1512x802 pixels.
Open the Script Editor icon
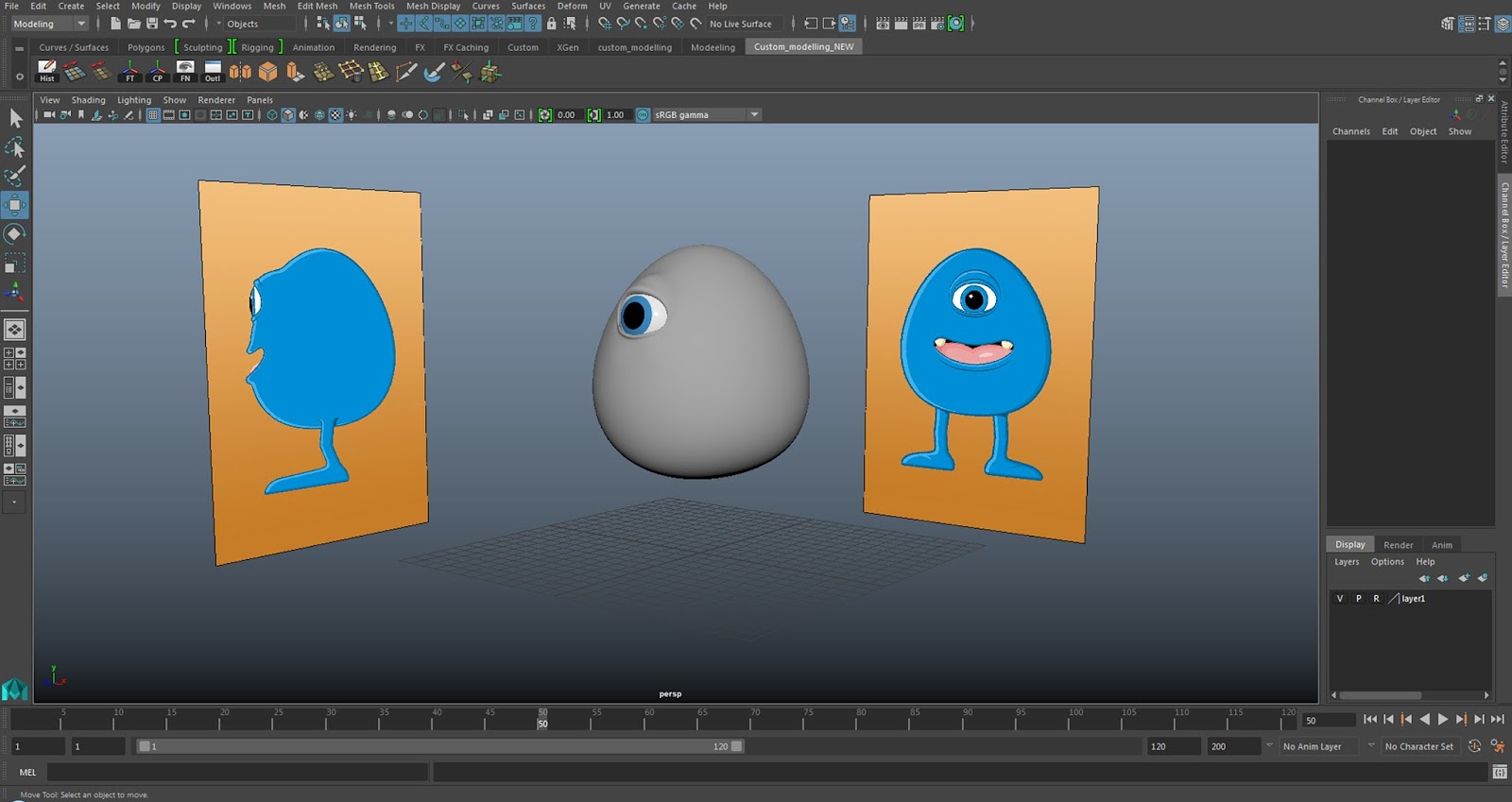point(1500,773)
